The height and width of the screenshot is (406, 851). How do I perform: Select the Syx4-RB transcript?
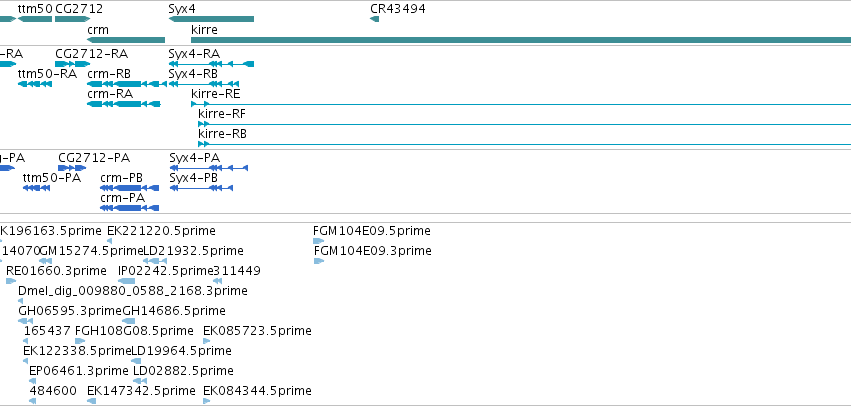coord(204,84)
